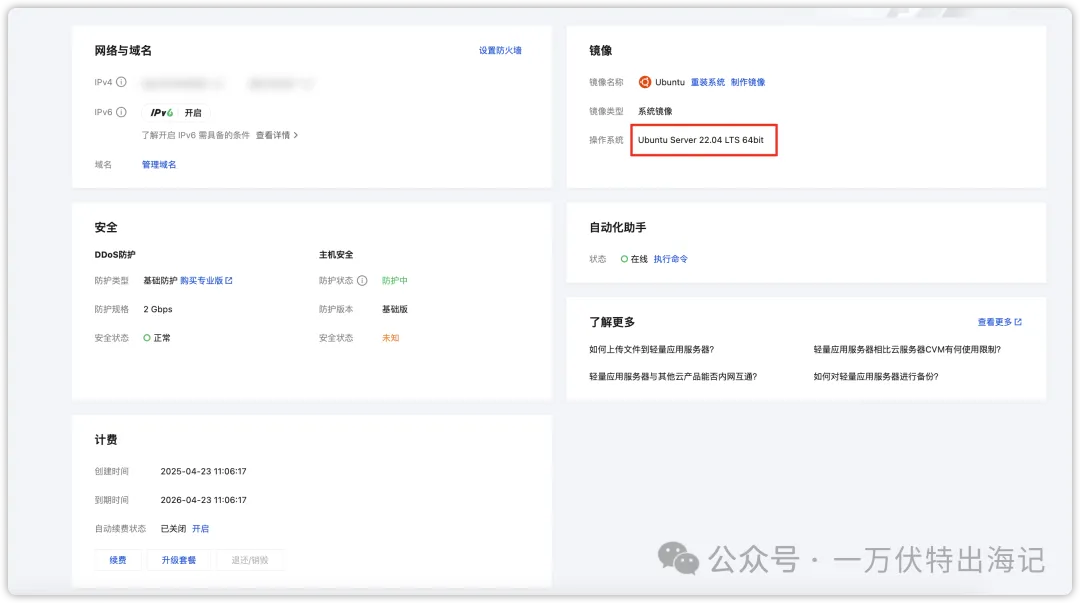This screenshot has width=1080, height=603.
Task: Open 查看更多 in 了解更多 section
Action: (x=999, y=322)
